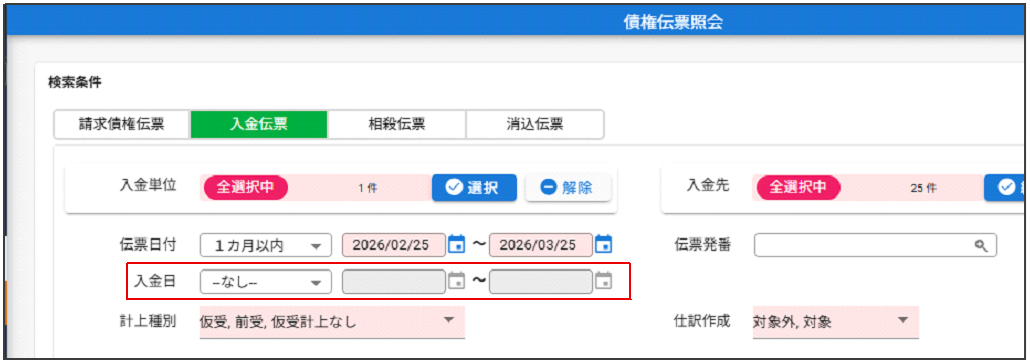This screenshot has width=1031, height=363.
Task: Click the 選択 button for 入金単位
Action: click(474, 187)
